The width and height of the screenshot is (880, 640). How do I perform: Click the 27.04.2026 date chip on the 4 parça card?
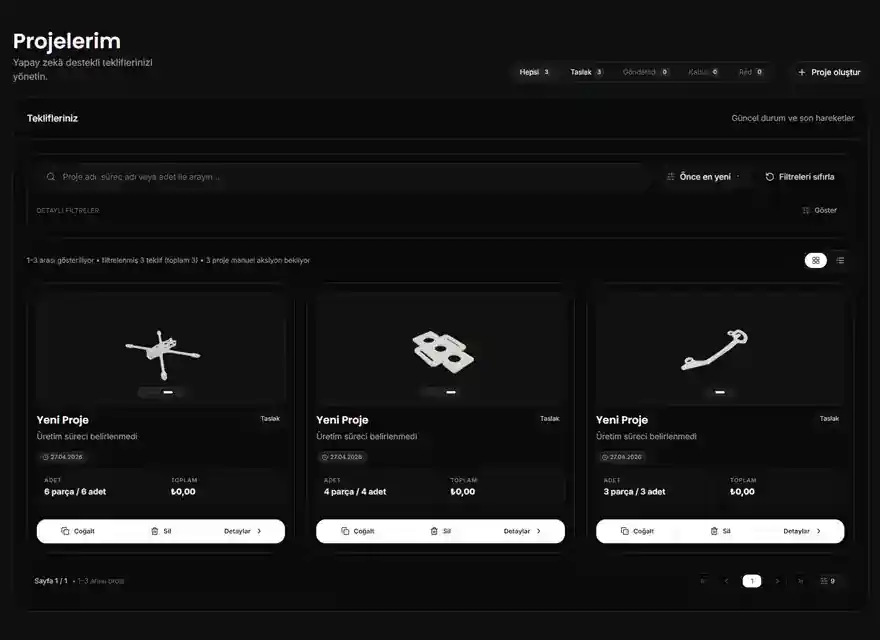(342, 457)
